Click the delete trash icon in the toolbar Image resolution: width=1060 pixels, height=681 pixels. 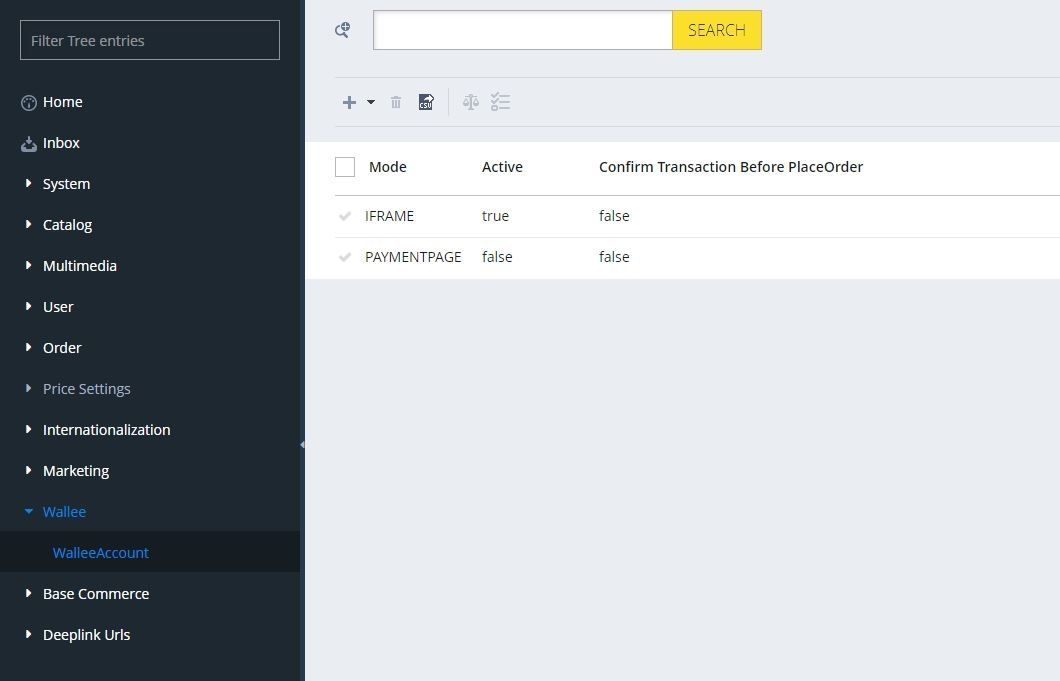(396, 102)
